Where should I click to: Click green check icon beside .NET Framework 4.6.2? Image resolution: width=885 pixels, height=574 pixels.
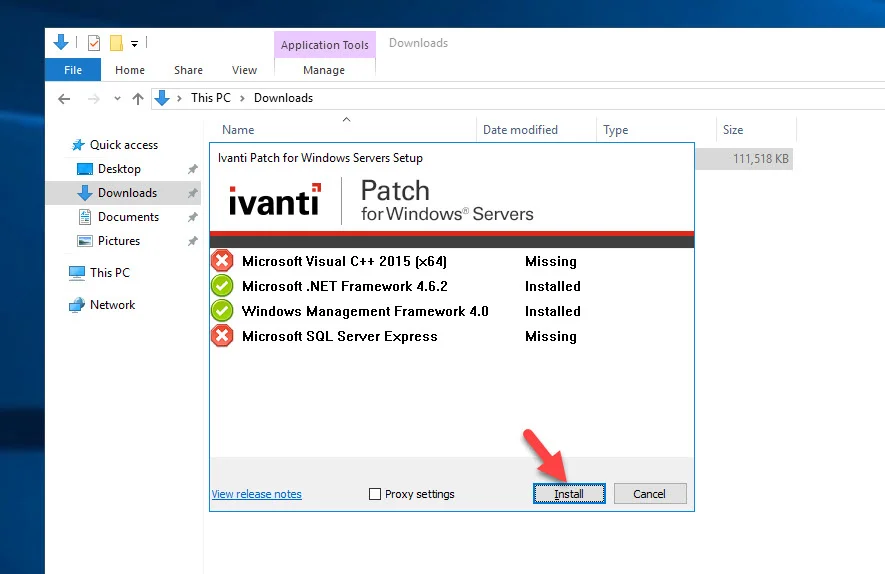pyautogui.click(x=222, y=286)
